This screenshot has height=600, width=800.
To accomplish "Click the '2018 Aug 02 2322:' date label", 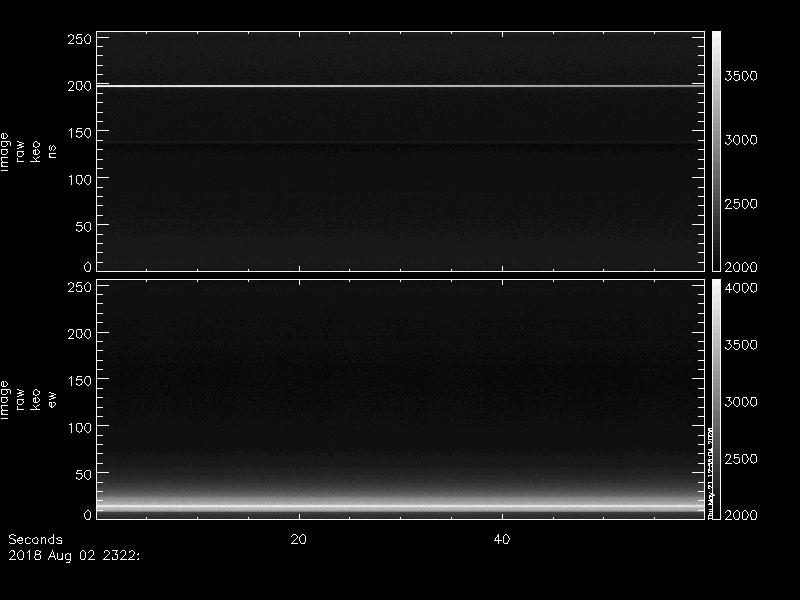I will click(x=74, y=556).
